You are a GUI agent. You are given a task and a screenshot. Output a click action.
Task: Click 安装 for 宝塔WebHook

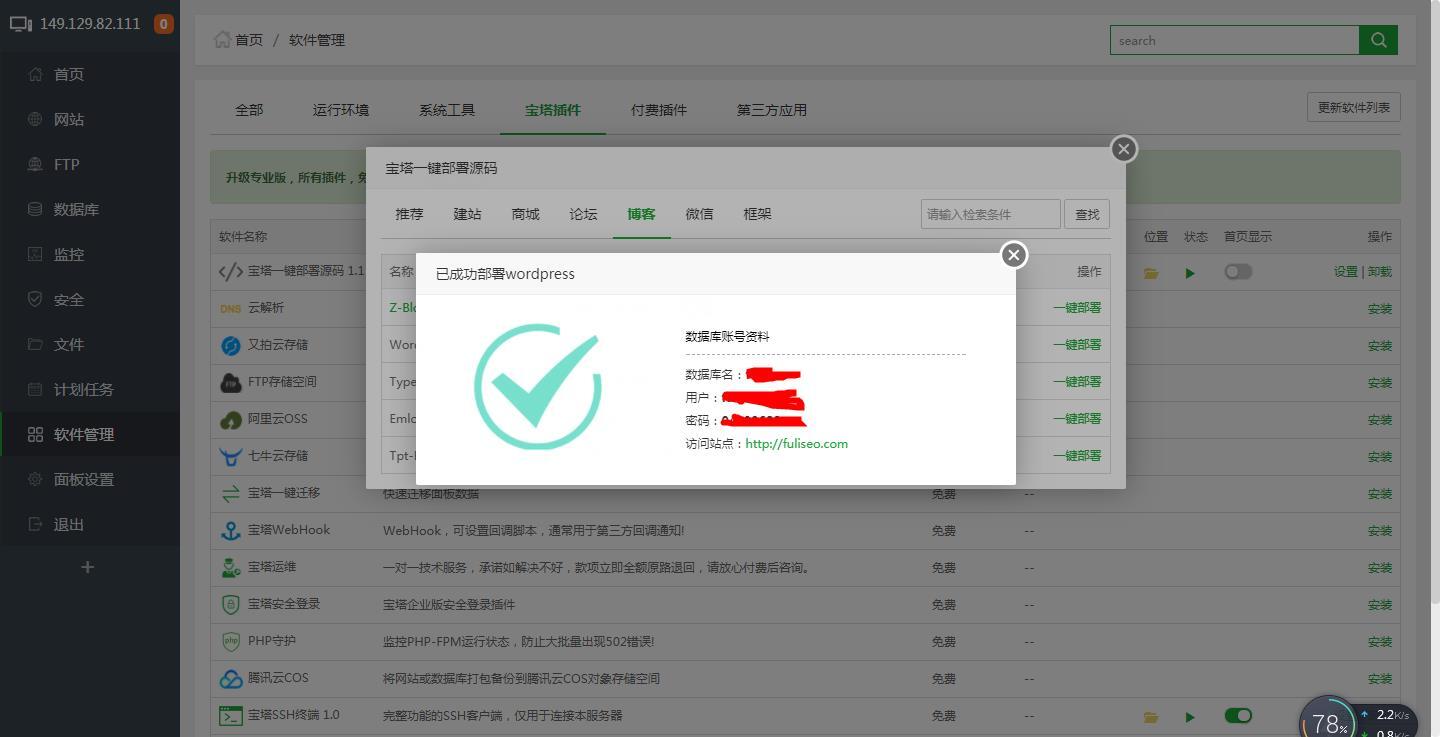pyautogui.click(x=1380, y=531)
